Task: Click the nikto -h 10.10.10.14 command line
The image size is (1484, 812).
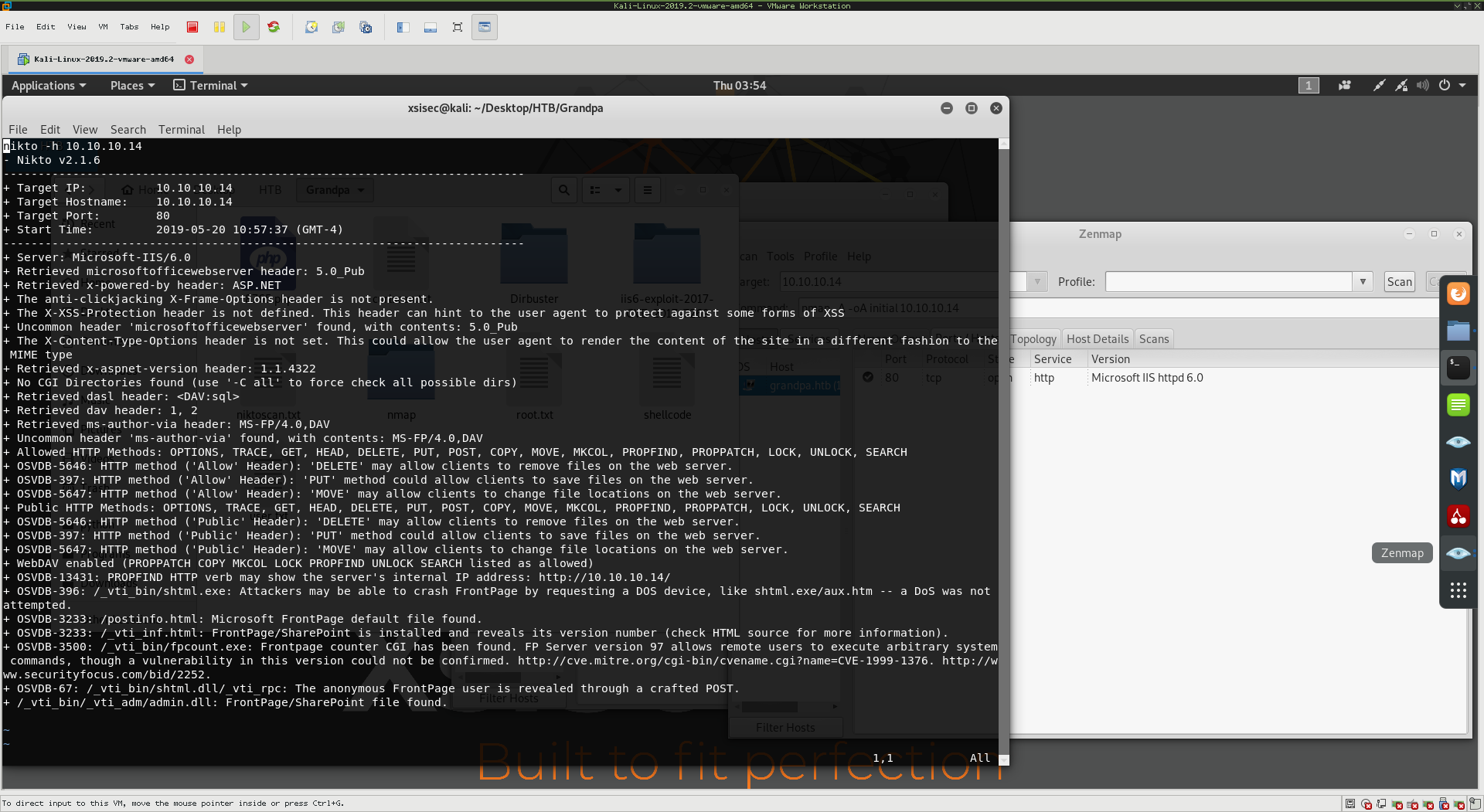Action: coord(73,146)
